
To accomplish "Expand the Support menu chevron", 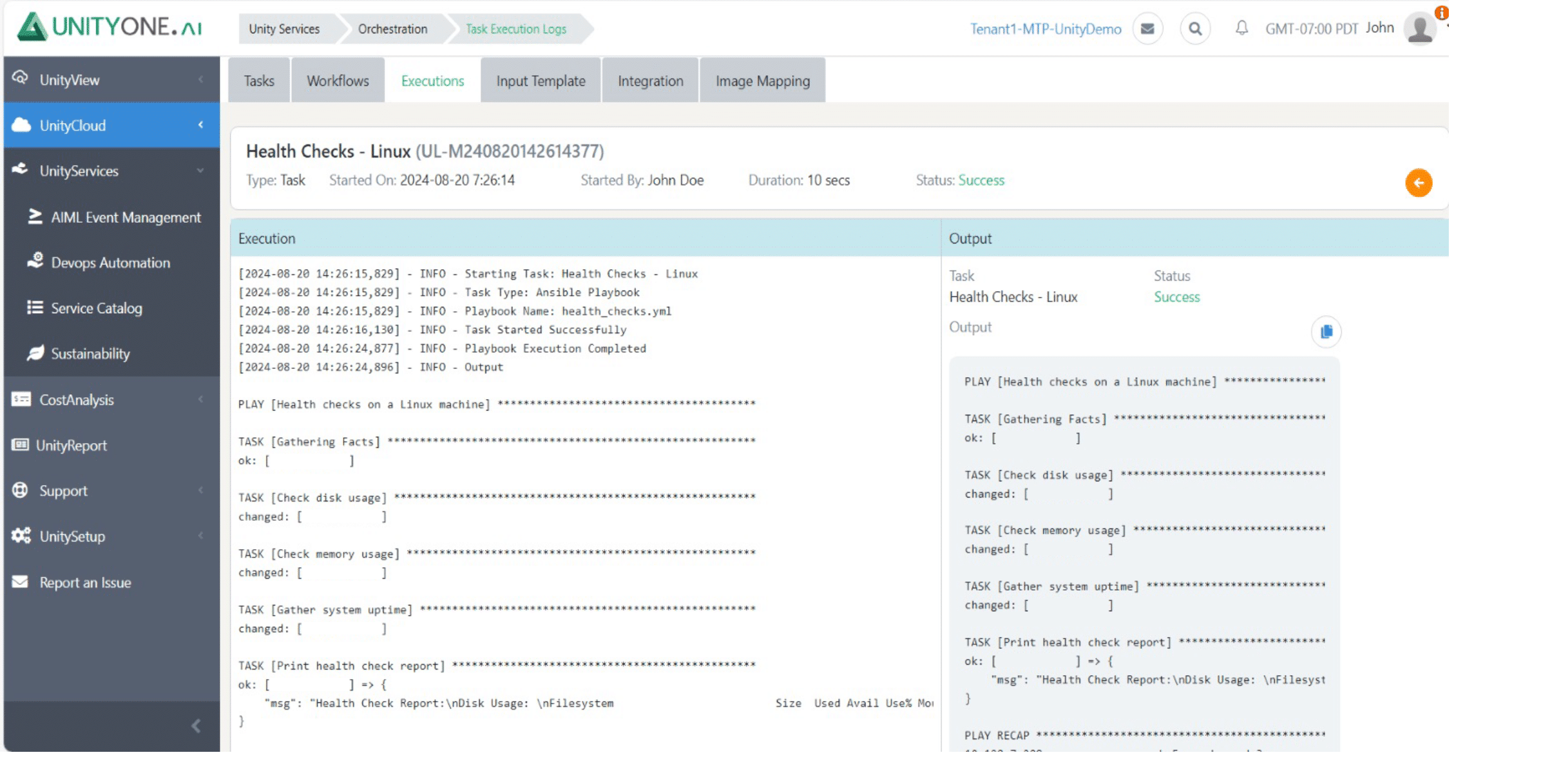I will 201,490.
